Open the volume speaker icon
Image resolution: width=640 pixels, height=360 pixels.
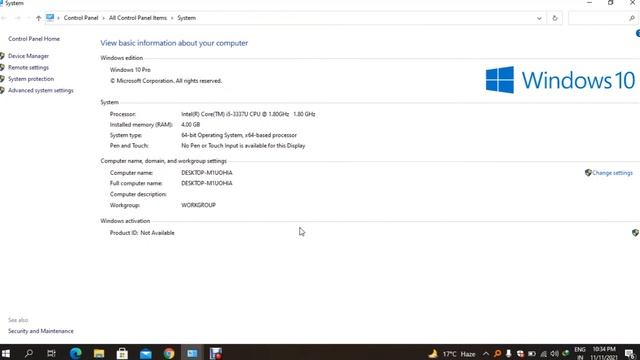(554, 354)
